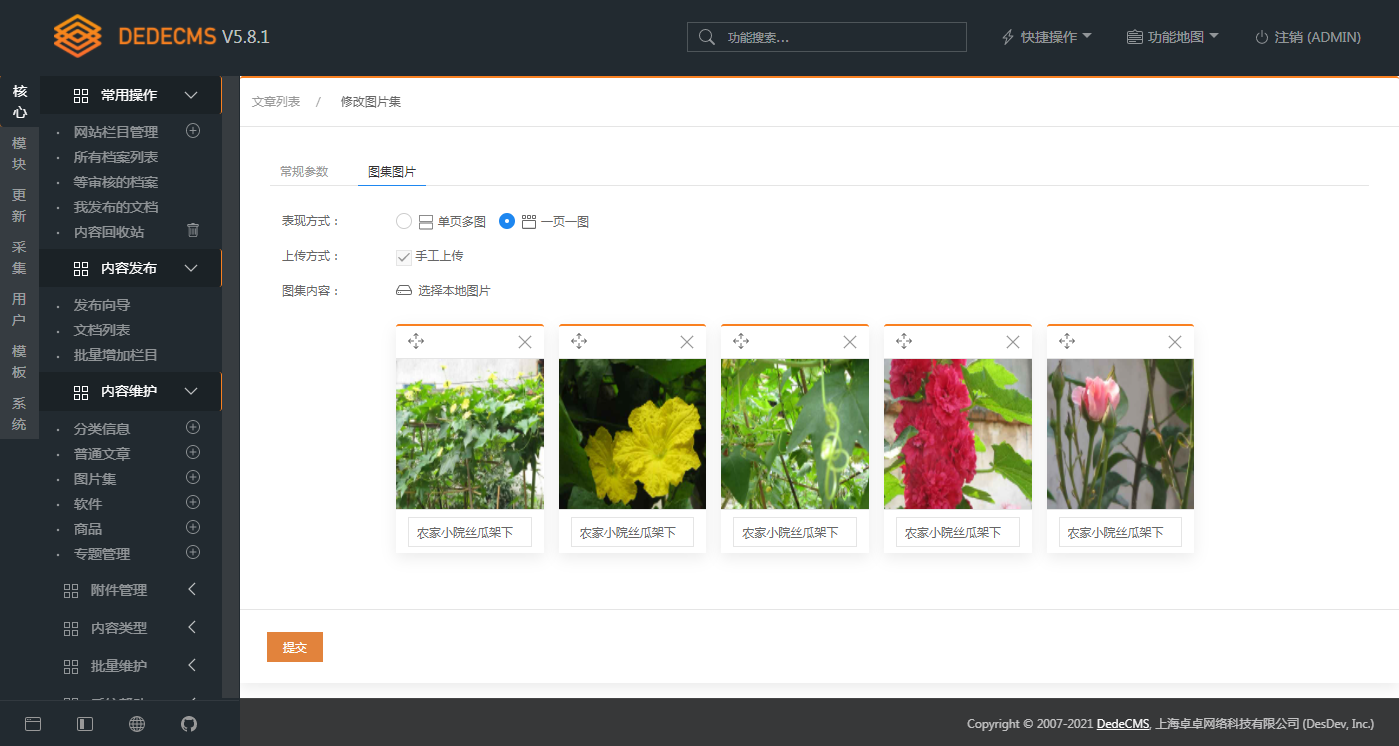Open the 功能地图 dropdown
The image size is (1399, 746).
coord(1172,36)
